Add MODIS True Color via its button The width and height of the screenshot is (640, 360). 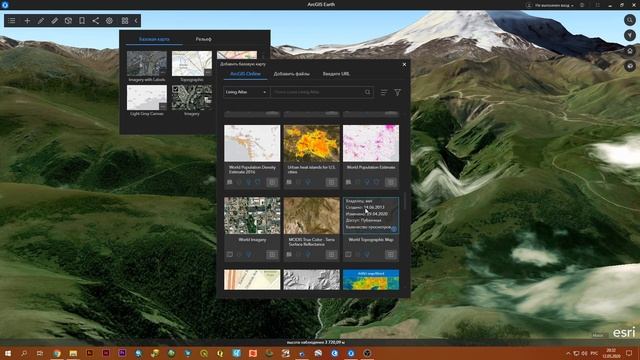[331, 254]
